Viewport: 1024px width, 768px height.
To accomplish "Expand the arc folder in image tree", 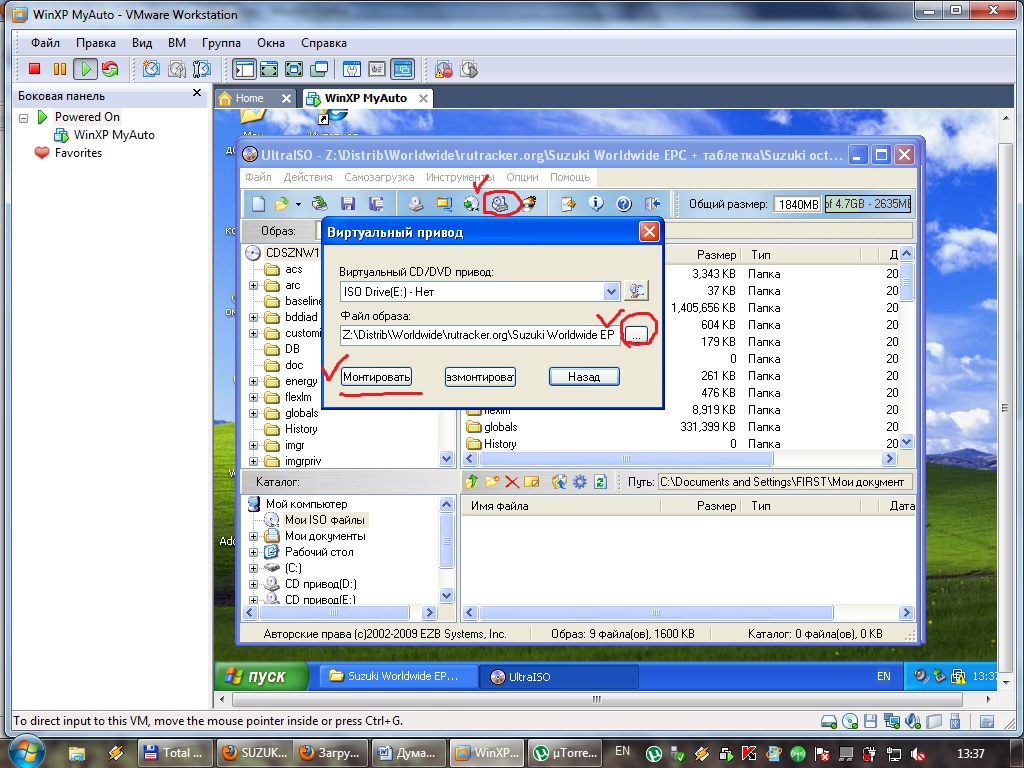I will pyautogui.click(x=254, y=285).
